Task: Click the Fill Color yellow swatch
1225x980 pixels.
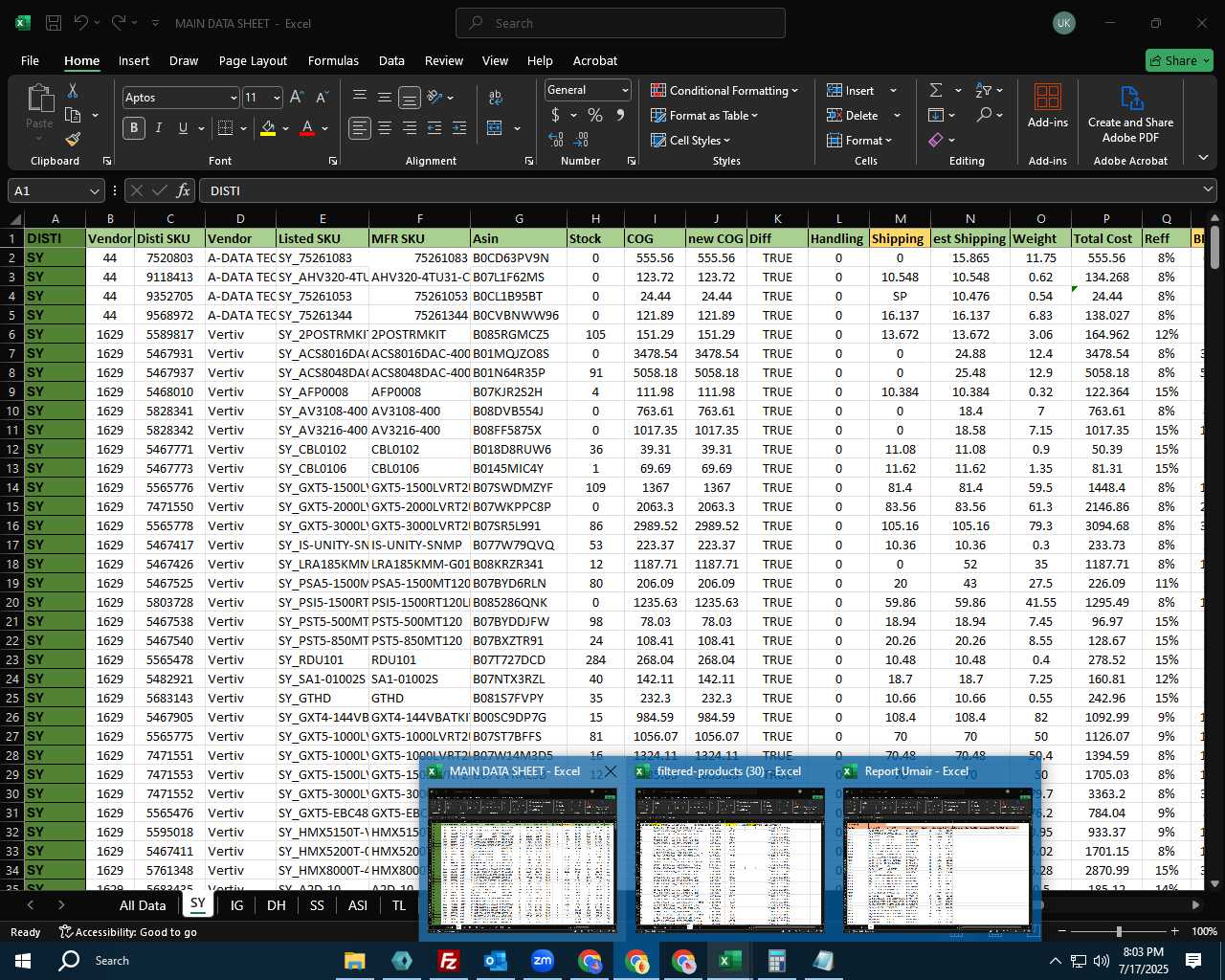Action: [268, 128]
